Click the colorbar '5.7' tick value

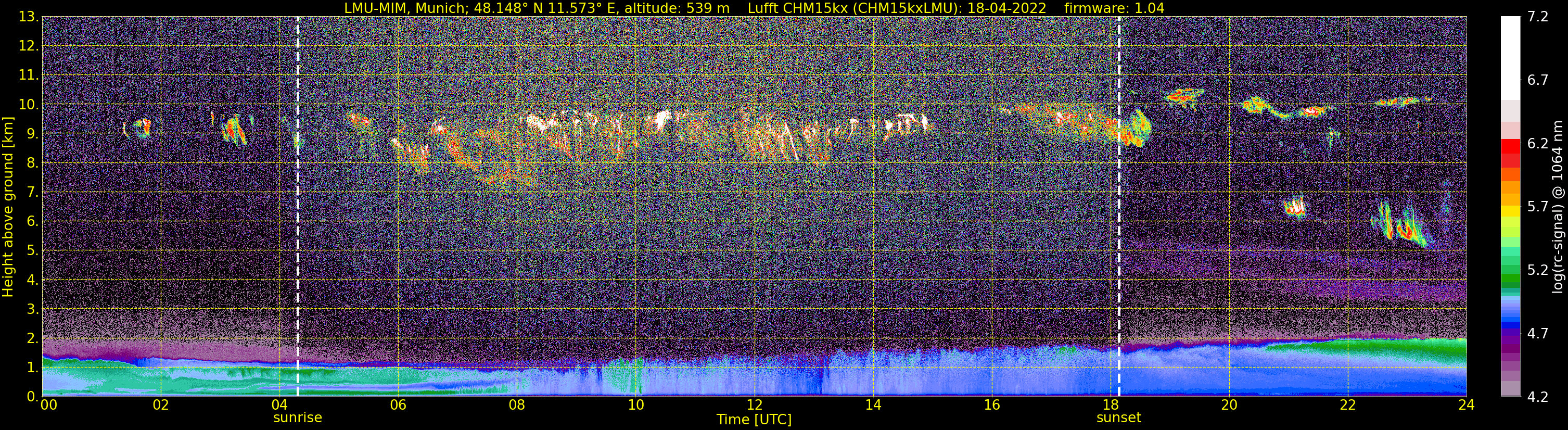tap(1538, 207)
